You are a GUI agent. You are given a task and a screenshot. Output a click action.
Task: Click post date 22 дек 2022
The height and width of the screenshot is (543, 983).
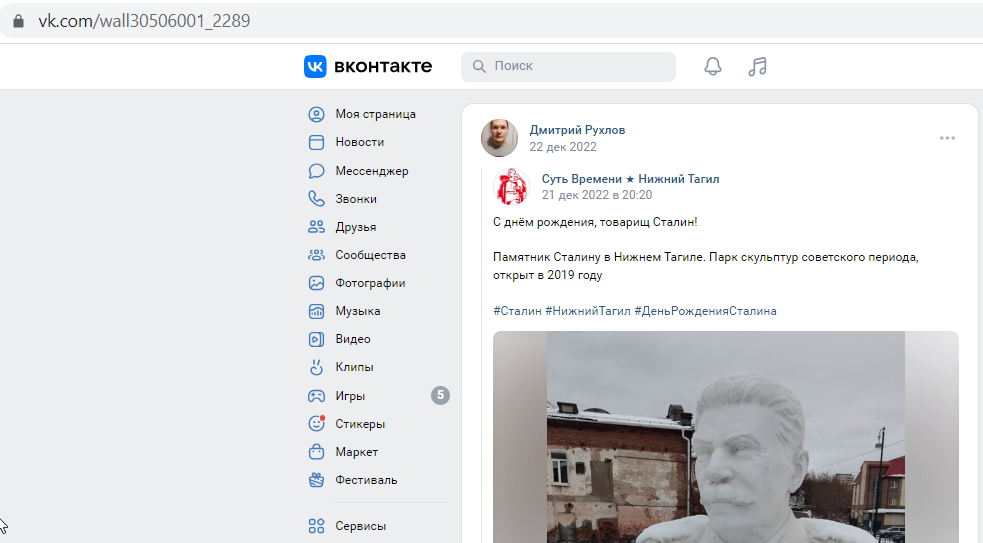[x=563, y=147]
